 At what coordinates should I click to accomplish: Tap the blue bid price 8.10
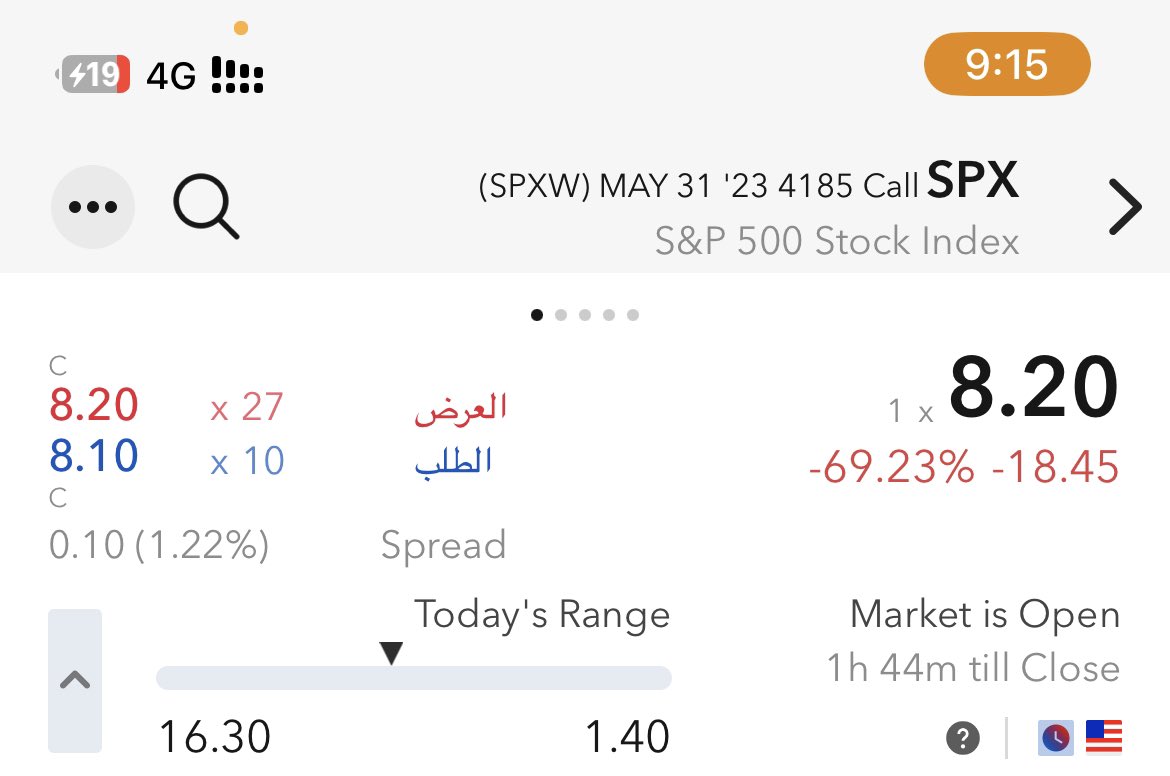[94, 456]
